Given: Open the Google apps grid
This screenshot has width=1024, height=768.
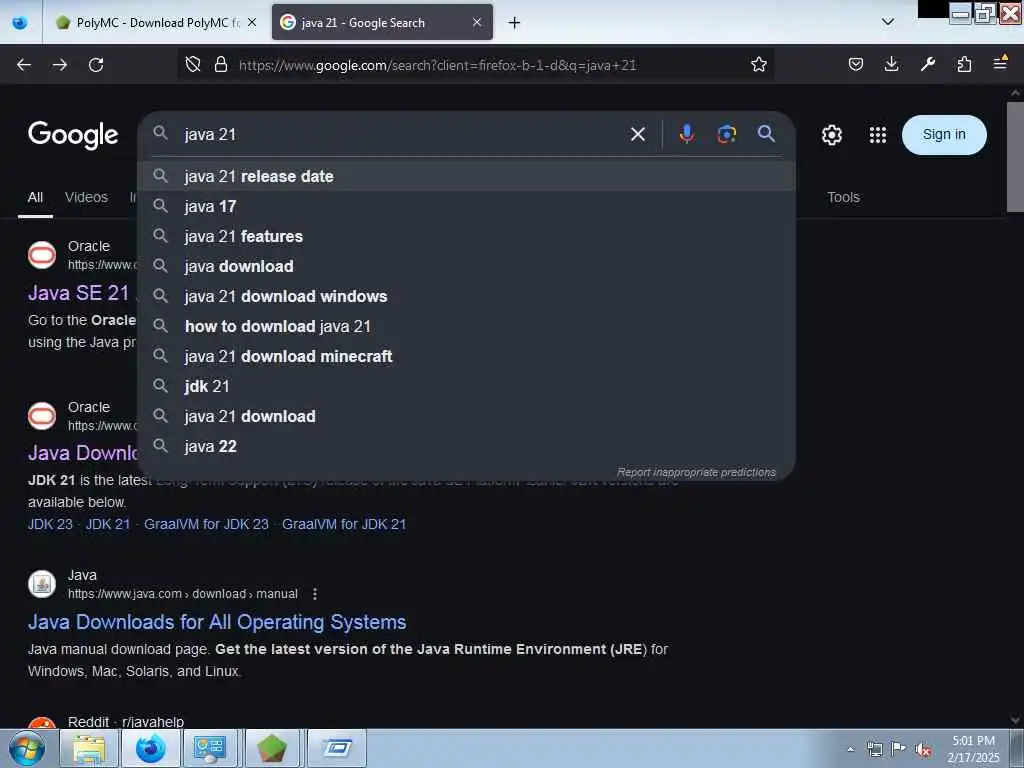Looking at the screenshot, I should pos(878,135).
